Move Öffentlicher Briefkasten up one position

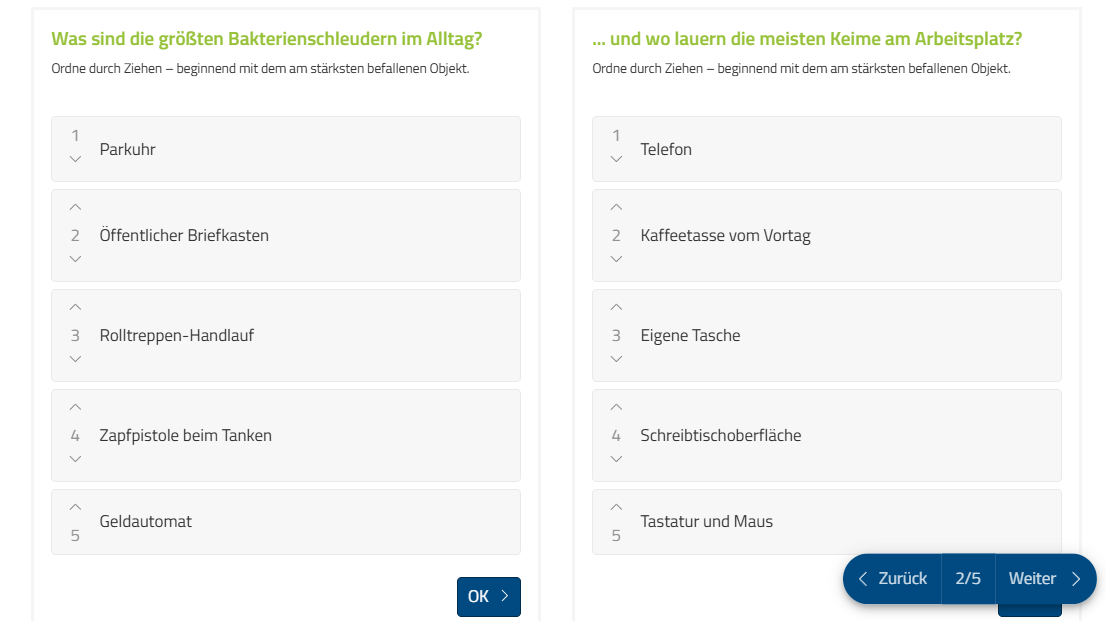[75, 207]
